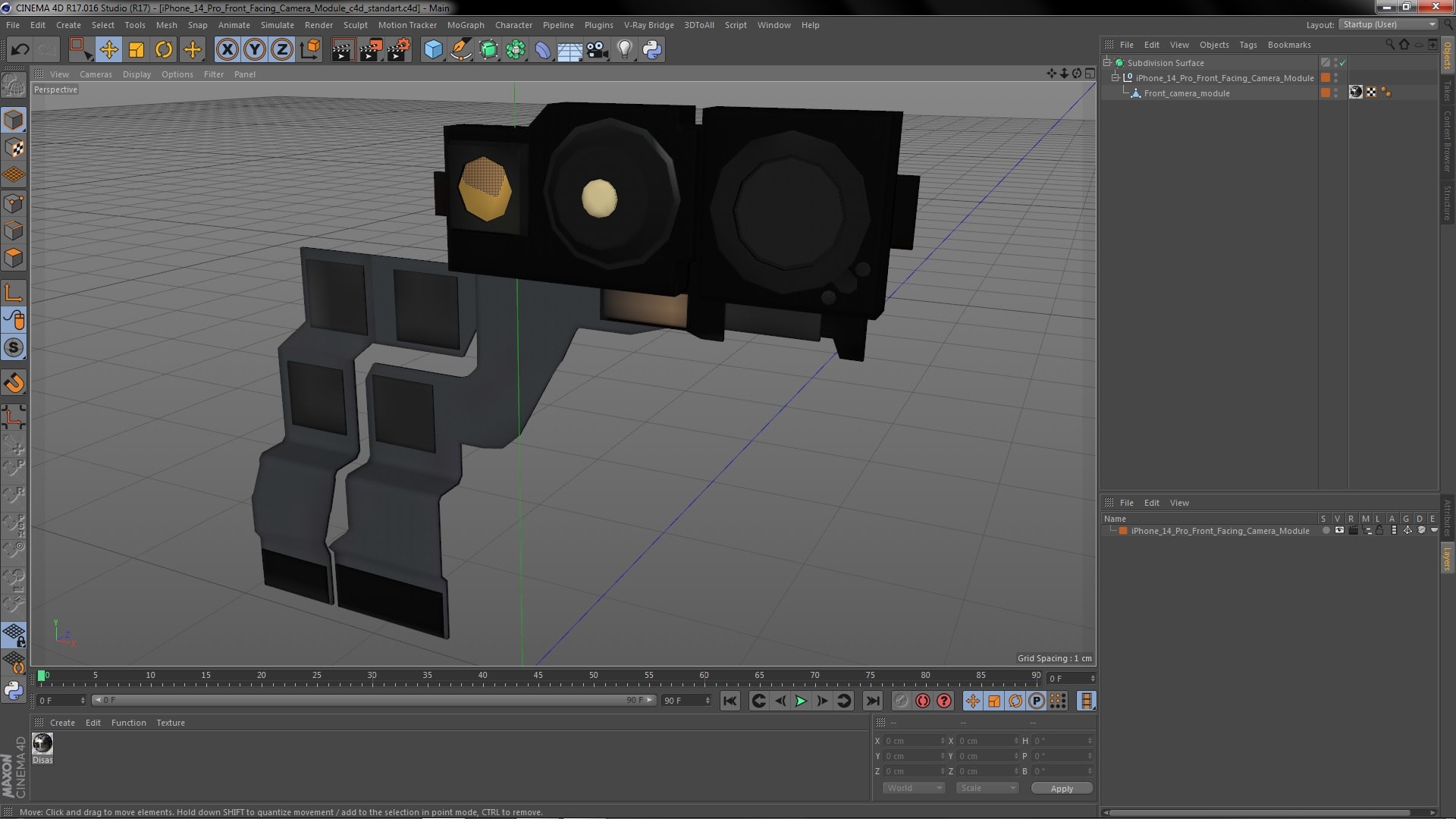Select the Disas material thumbnail
1456x819 pixels.
tap(42, 744)
